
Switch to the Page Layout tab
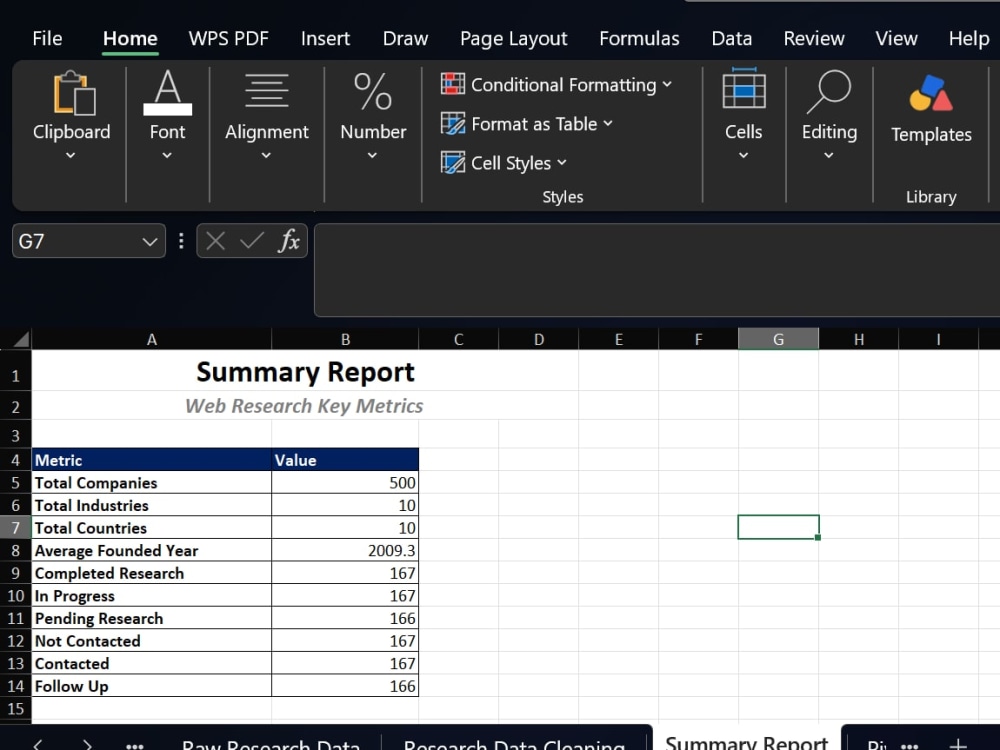point(513,39)
